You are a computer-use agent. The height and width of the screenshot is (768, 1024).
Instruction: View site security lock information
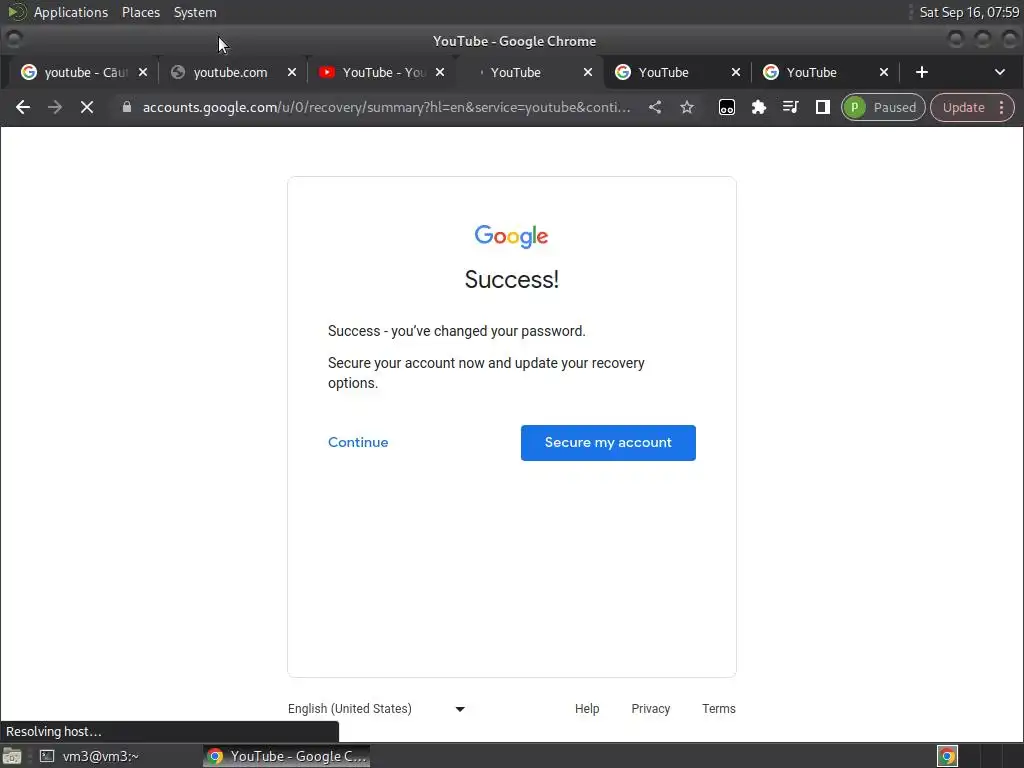tap(127, 107)
